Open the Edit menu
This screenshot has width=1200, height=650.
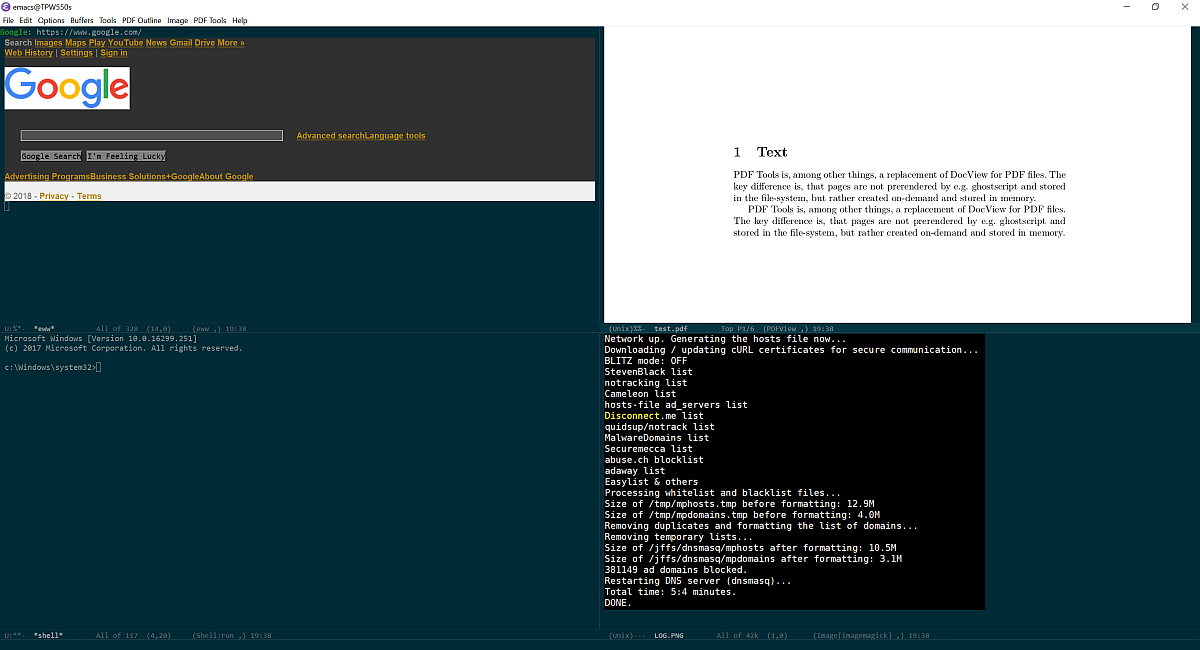point(25,20)
